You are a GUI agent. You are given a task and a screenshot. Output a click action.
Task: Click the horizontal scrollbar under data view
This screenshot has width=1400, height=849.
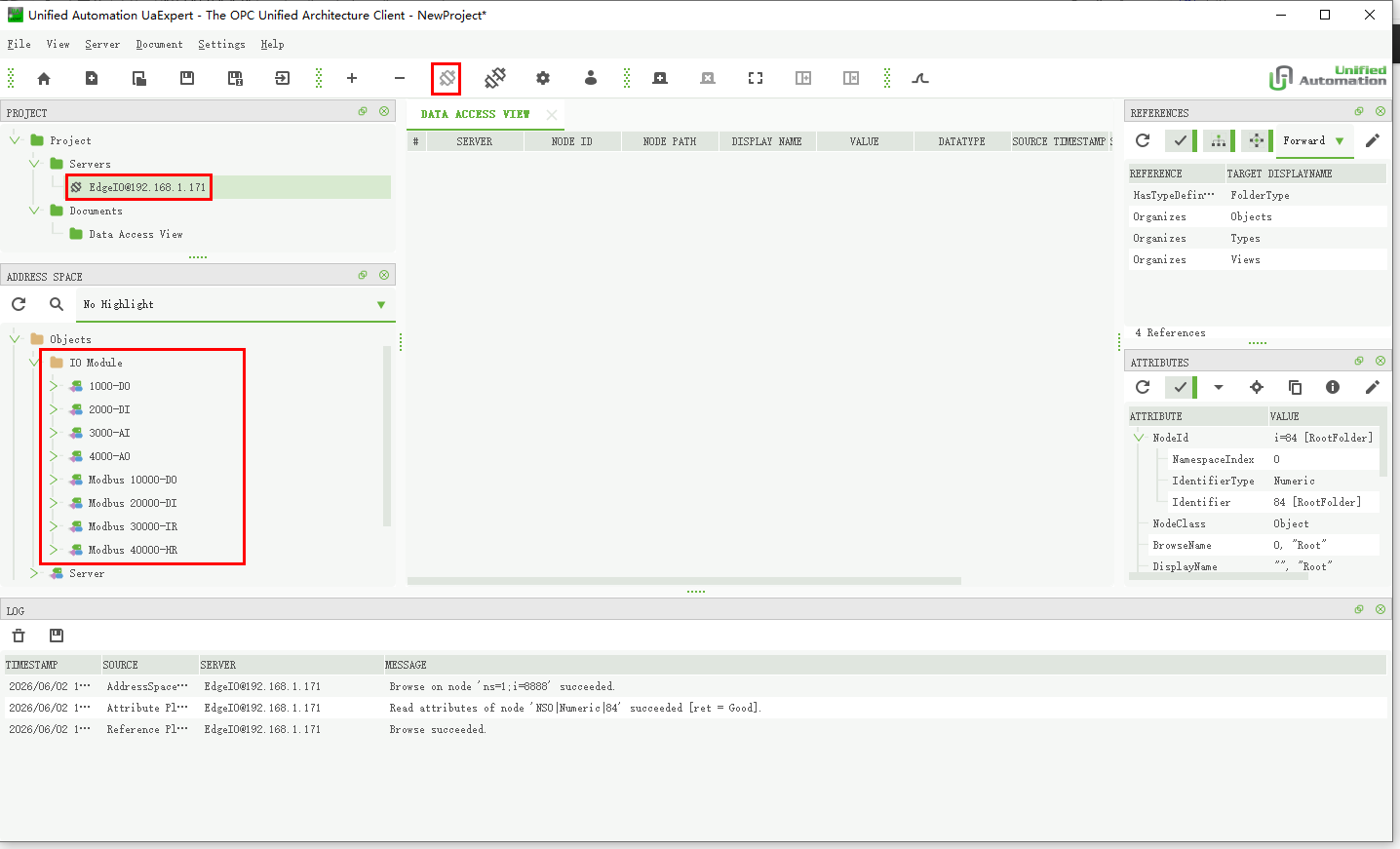tap(684, 581)
